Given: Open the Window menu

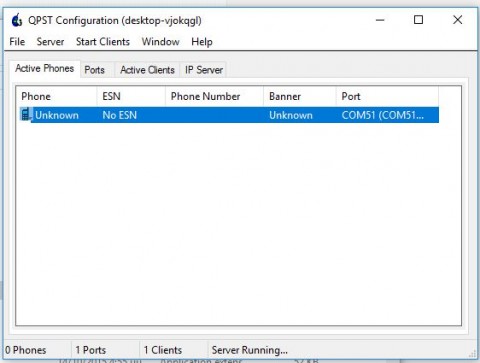Looking at the screenshot, I should pos(160,42).
